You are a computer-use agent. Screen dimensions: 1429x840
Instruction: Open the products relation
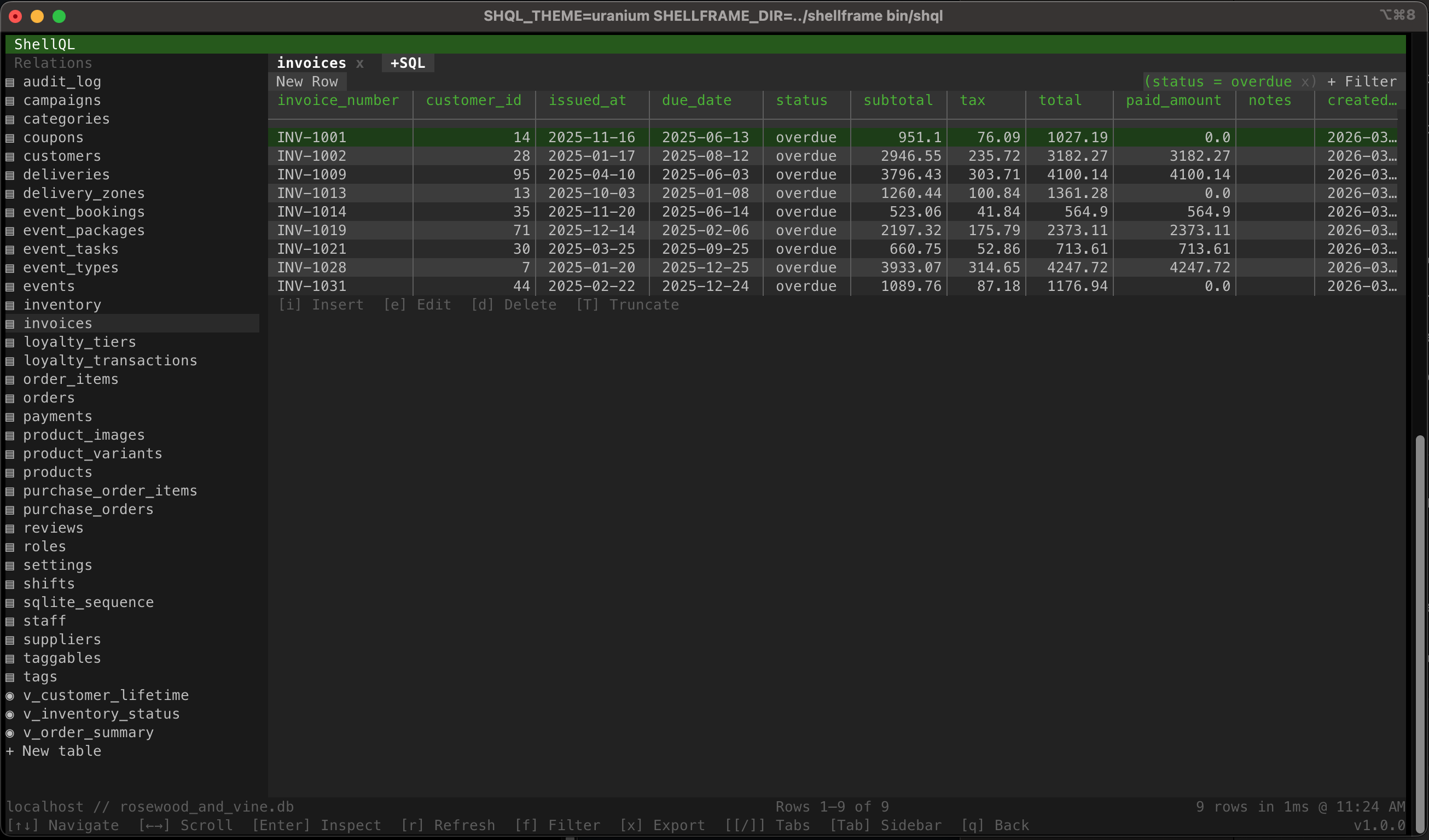tap(57, 472)
